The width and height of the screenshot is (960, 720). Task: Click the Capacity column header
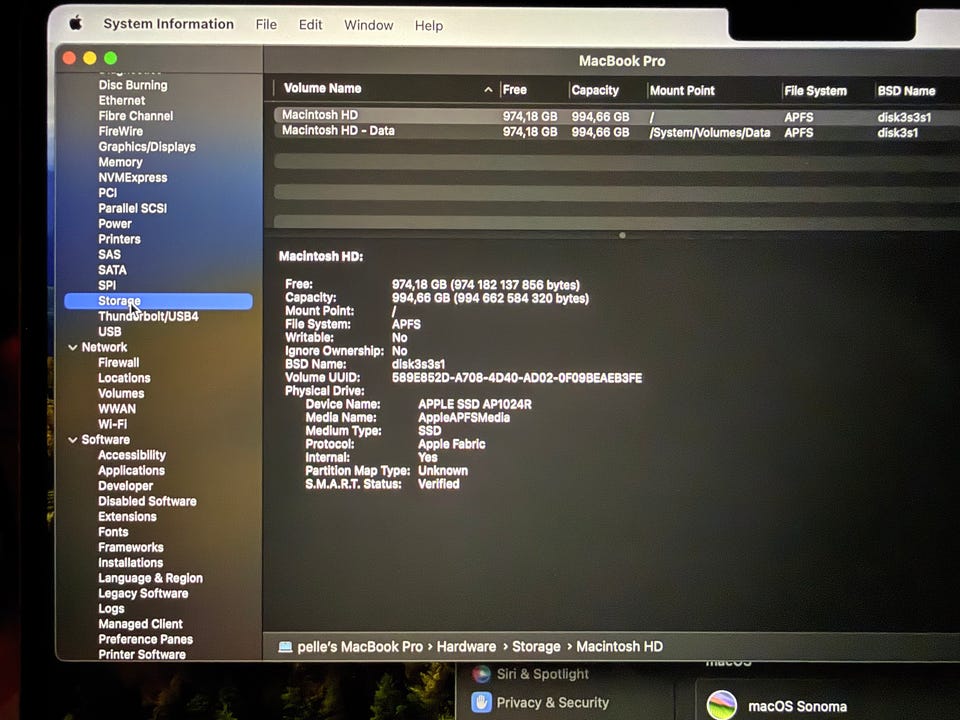click(x=594, y=91)
